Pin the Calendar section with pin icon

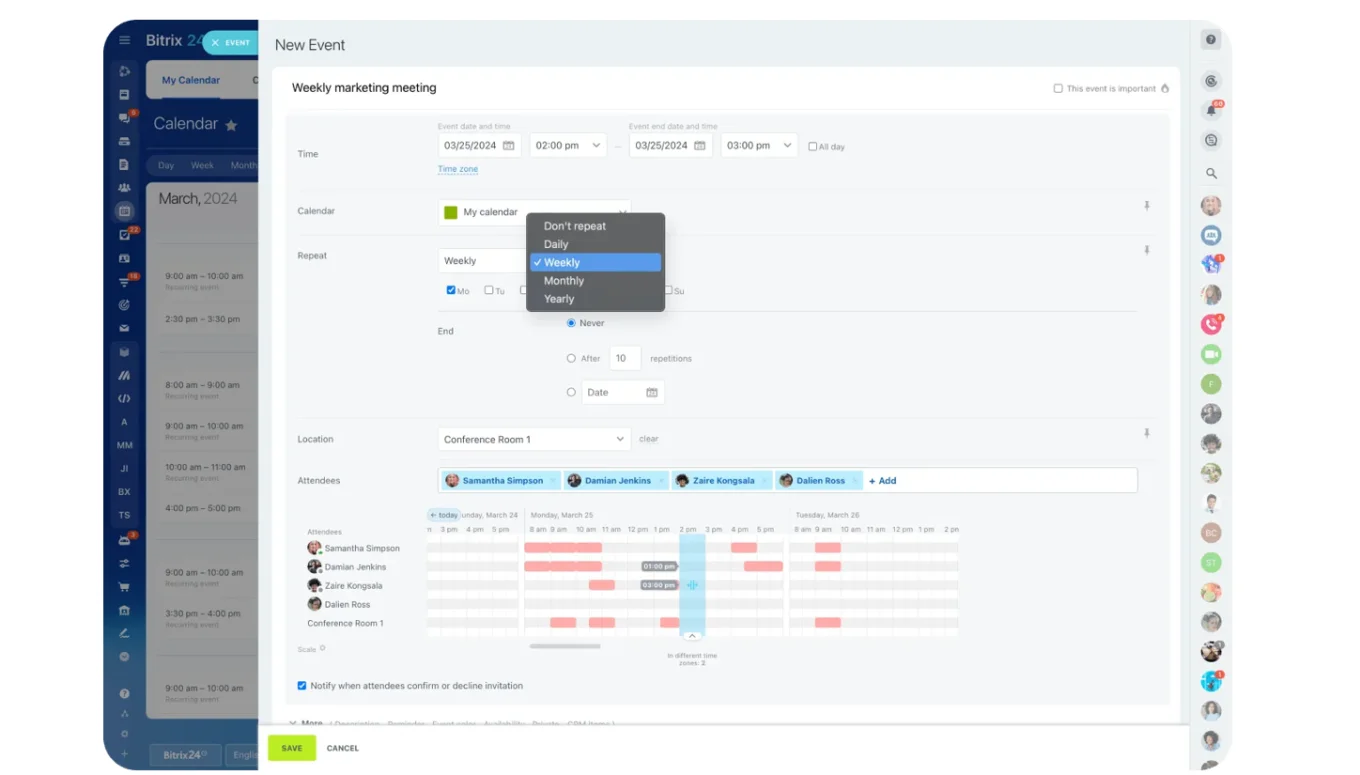(x=1147, y=206)
